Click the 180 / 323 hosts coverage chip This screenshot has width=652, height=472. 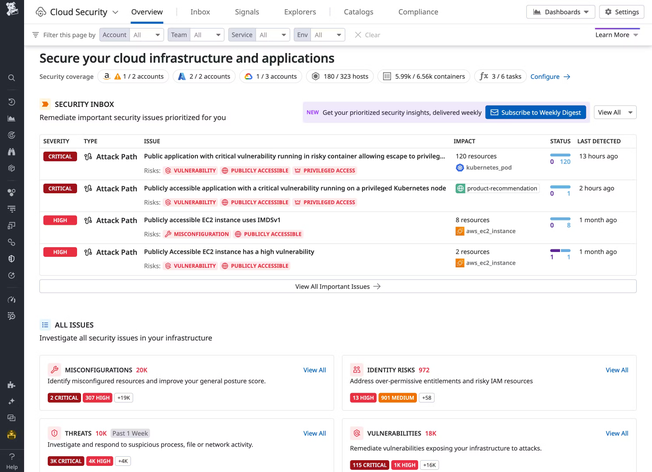[340, 76]
